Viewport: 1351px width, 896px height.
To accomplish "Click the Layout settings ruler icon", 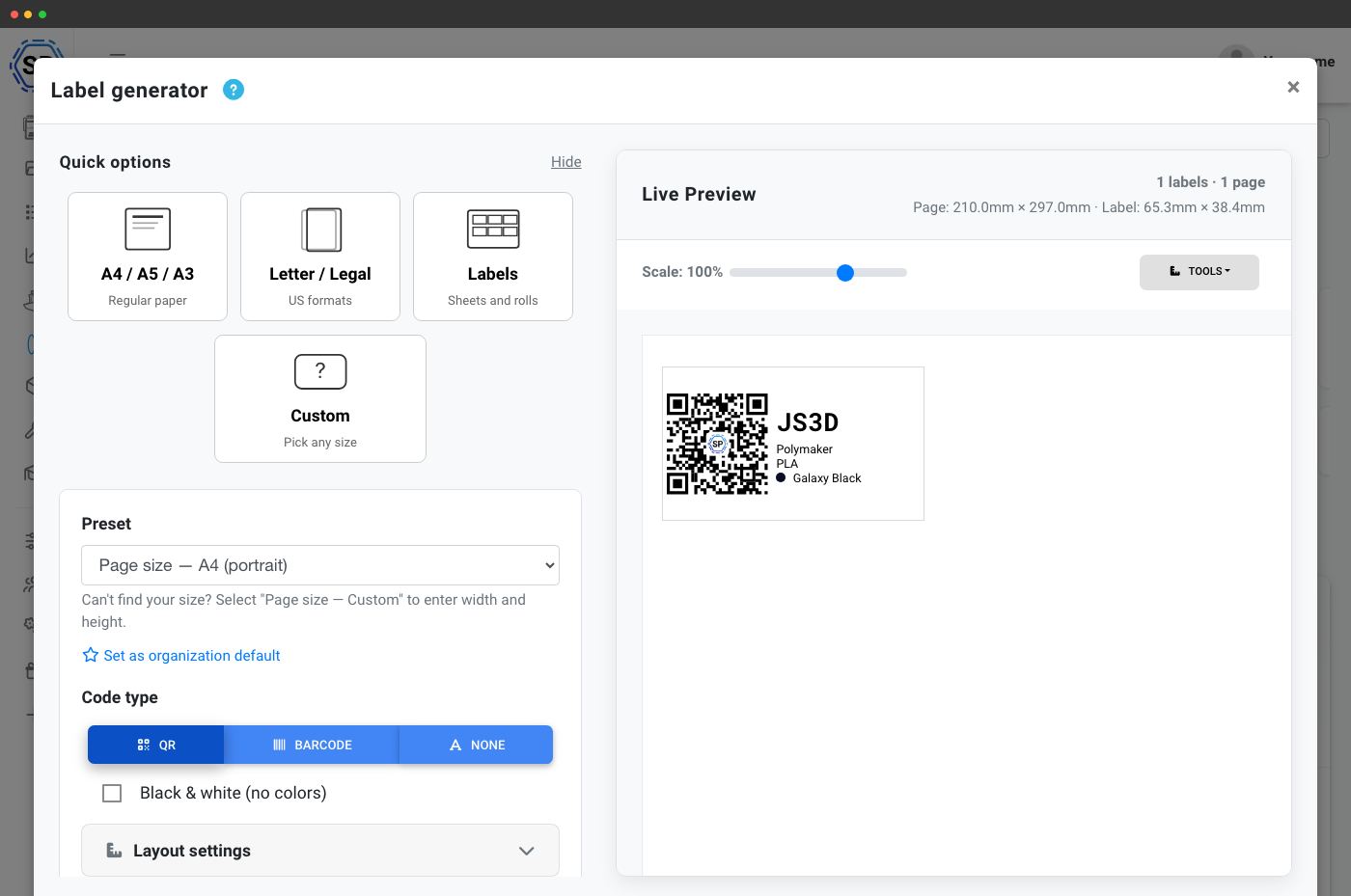I will [x=114, y=851].
